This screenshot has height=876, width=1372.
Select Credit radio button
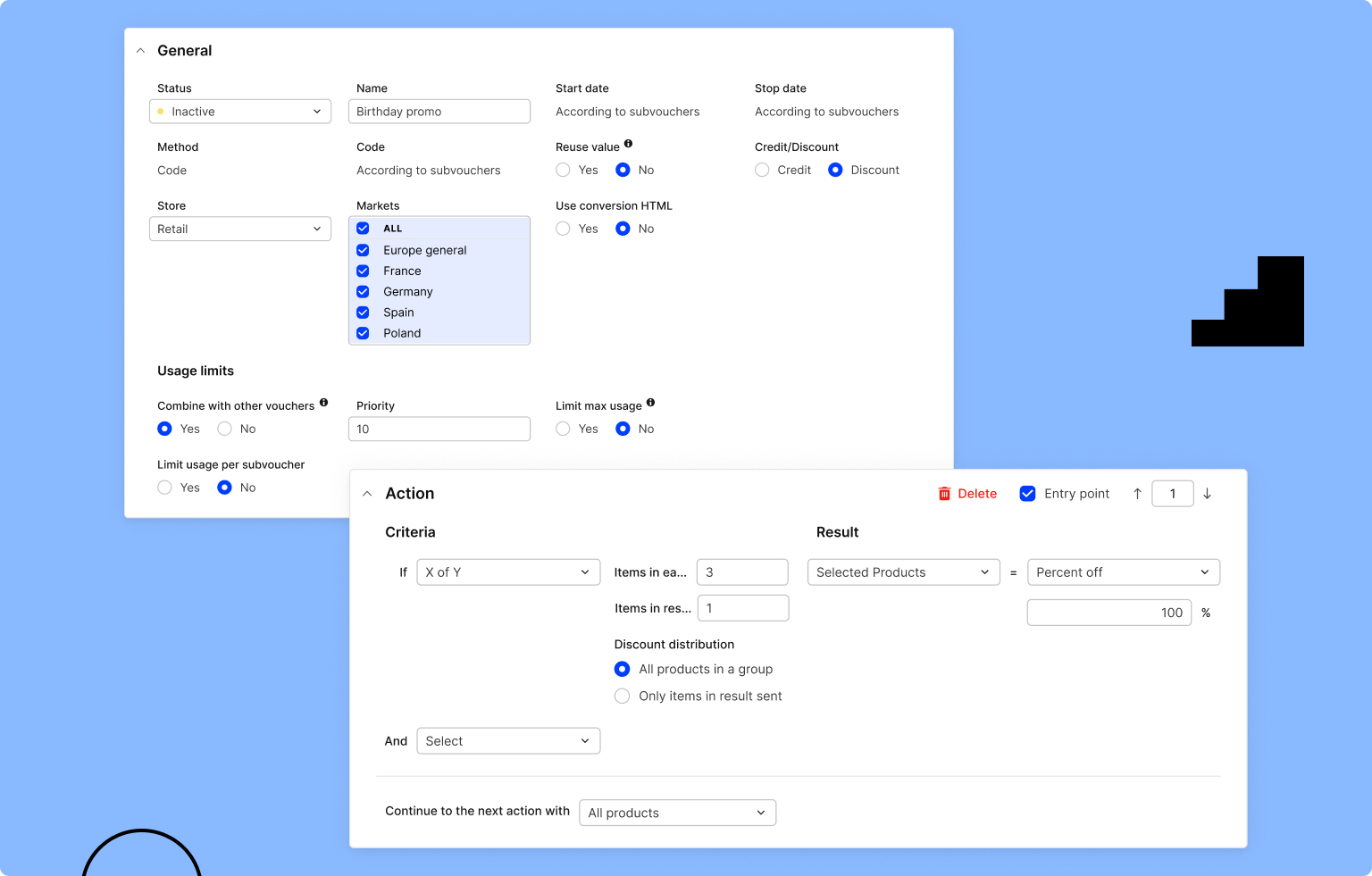point(762,170)
